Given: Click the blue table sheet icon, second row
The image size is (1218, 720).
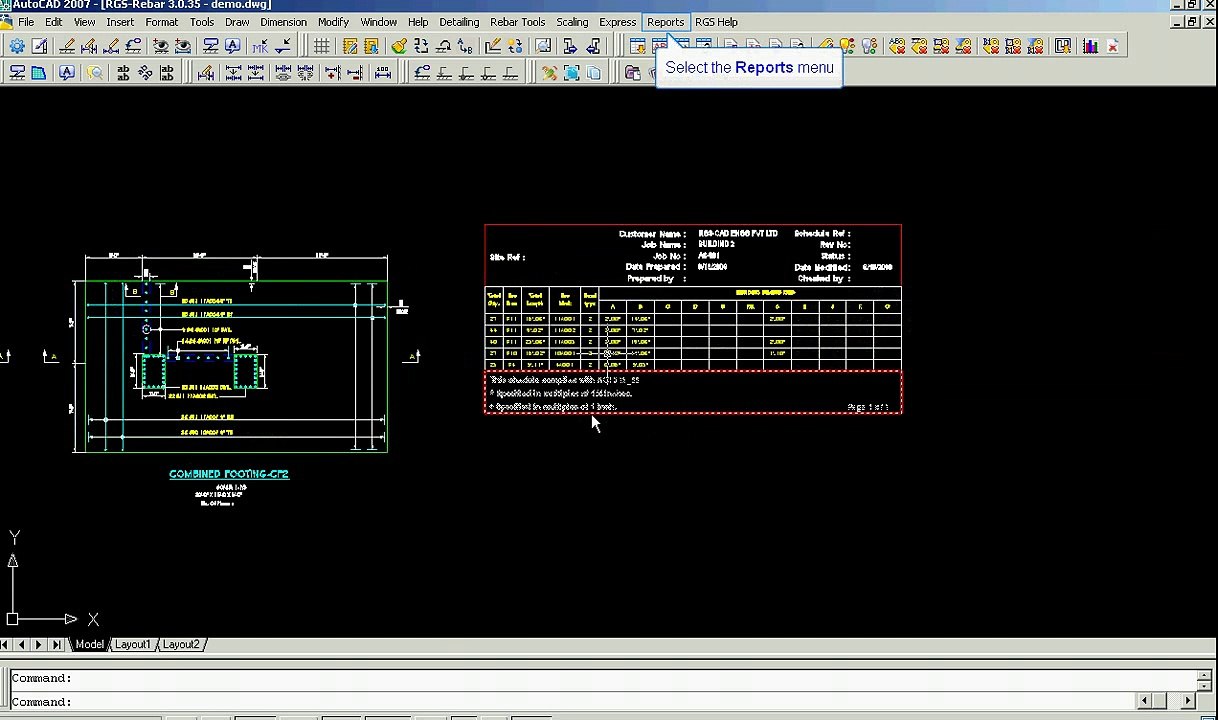Looking at the screenshot, I should tap(38, 72).
